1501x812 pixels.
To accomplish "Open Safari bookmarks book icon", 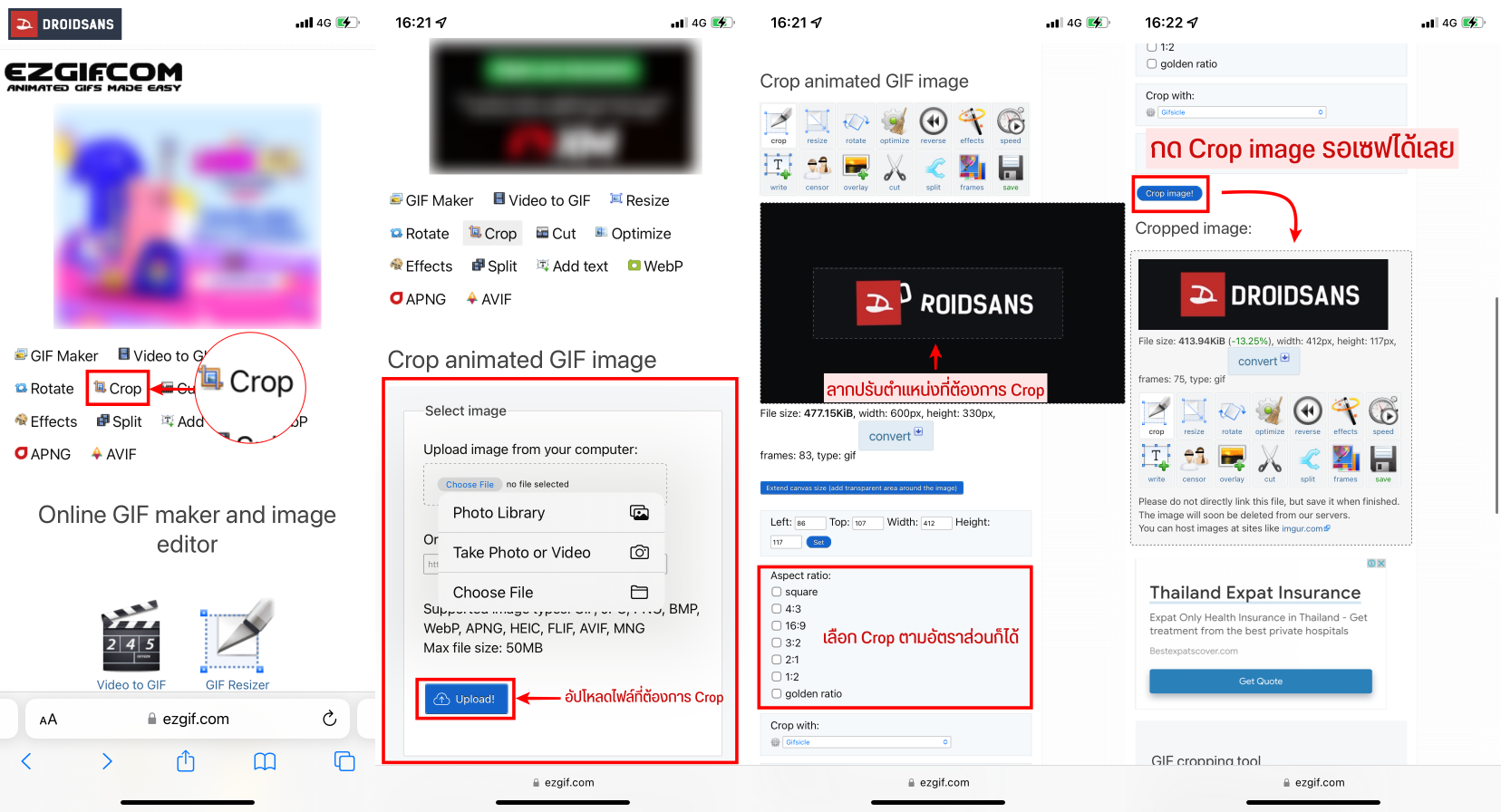I will 265,761.
